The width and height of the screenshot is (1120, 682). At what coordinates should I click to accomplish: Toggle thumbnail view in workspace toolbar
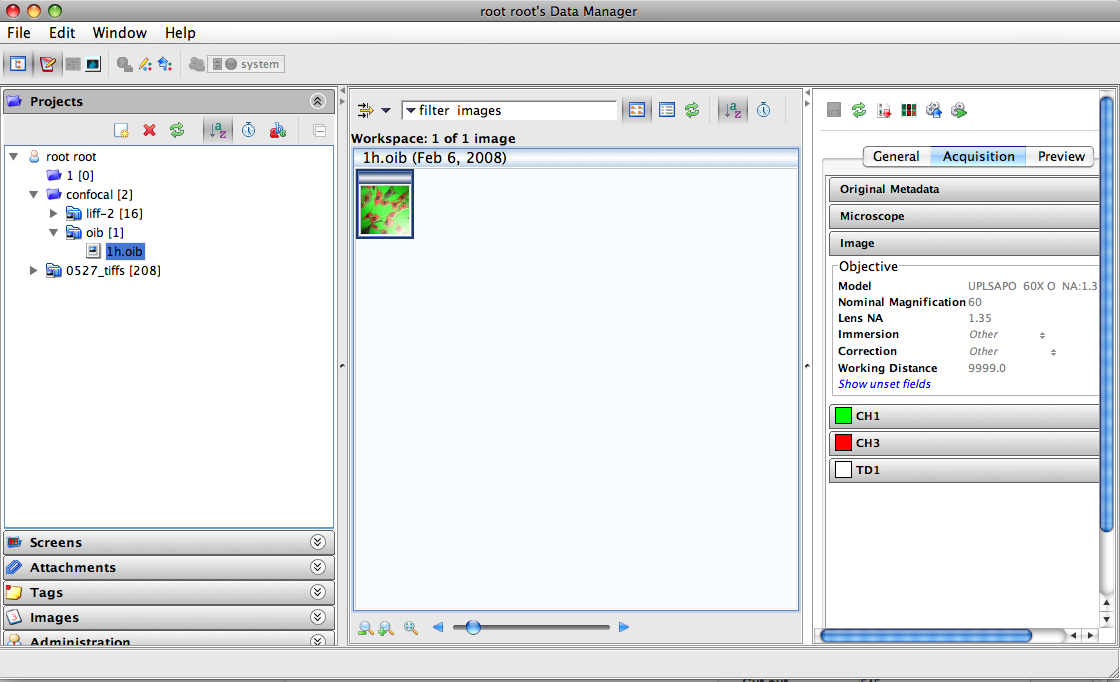[x=636, y=110]
